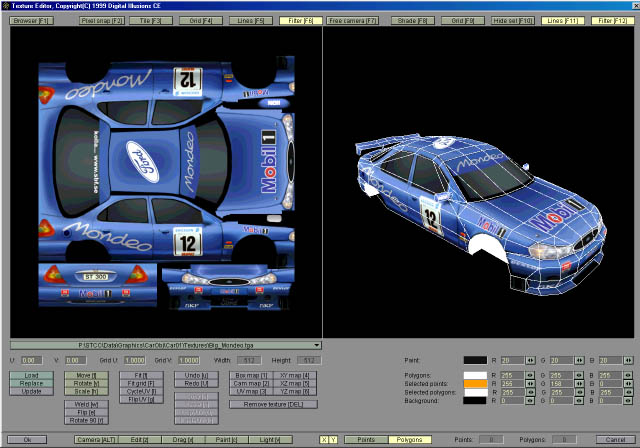Click the CycleUV button
640x448 pixels.
141,391
